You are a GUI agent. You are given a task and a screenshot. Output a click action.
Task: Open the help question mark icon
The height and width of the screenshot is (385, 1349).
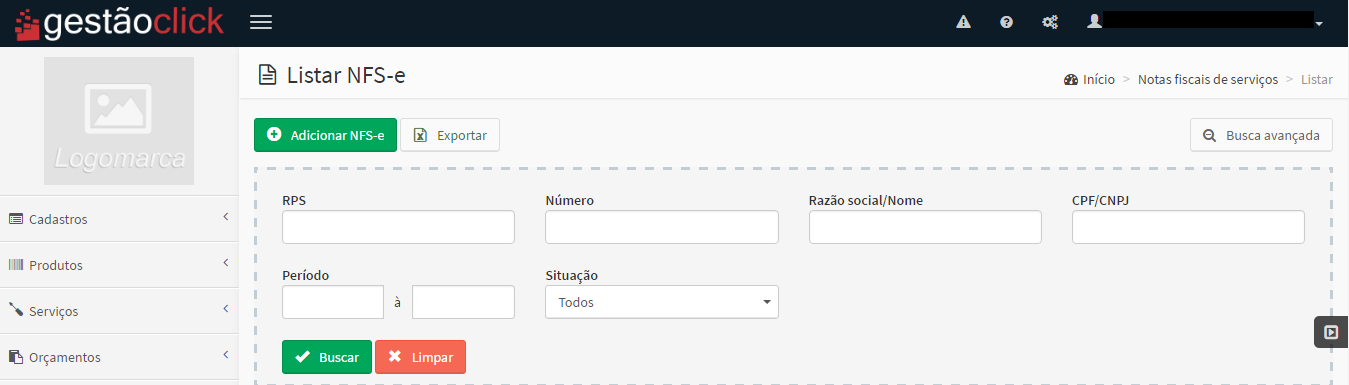tap(1006, 22)
